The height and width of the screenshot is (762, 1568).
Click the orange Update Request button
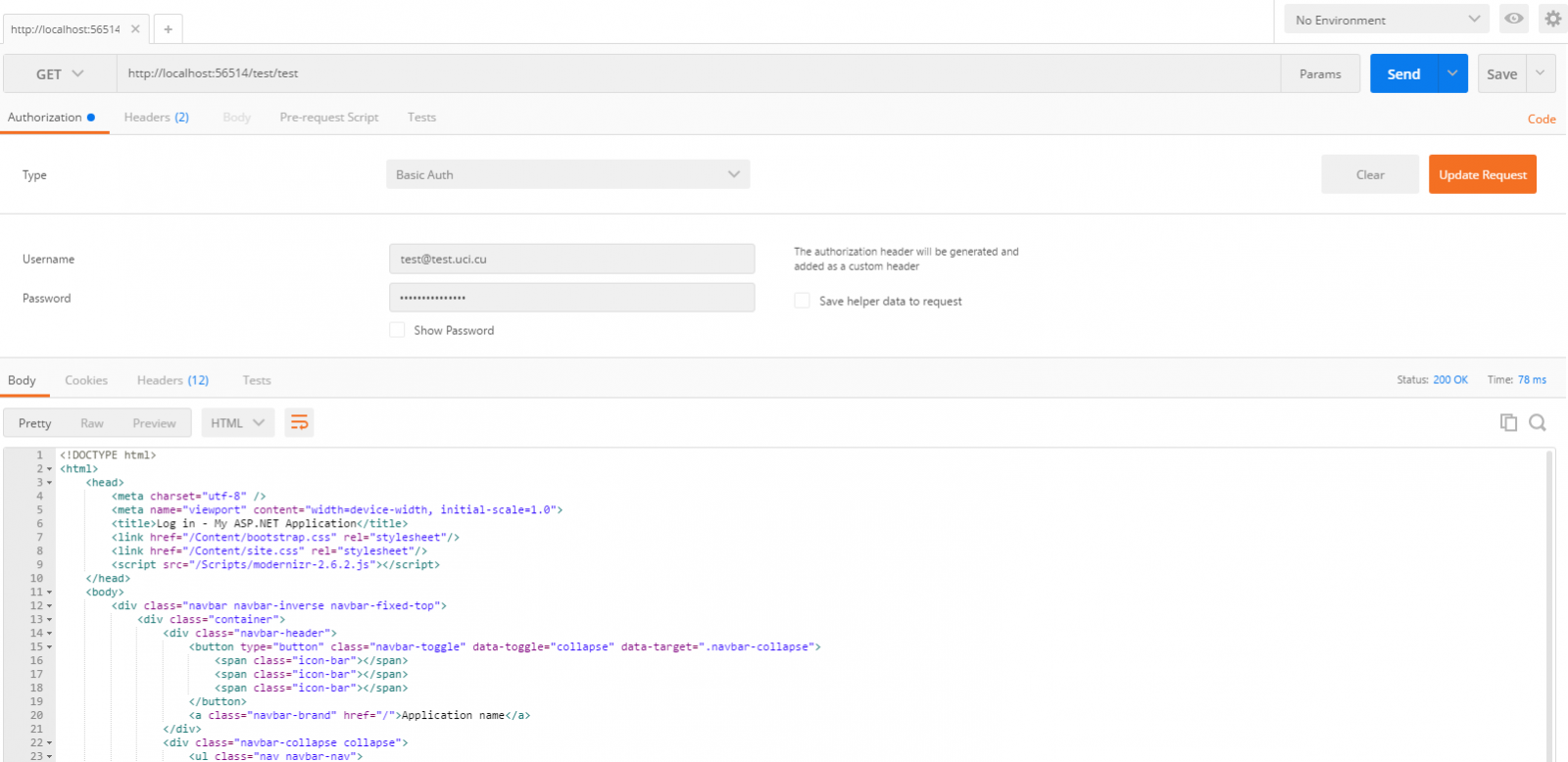(x=1483, y=174)
